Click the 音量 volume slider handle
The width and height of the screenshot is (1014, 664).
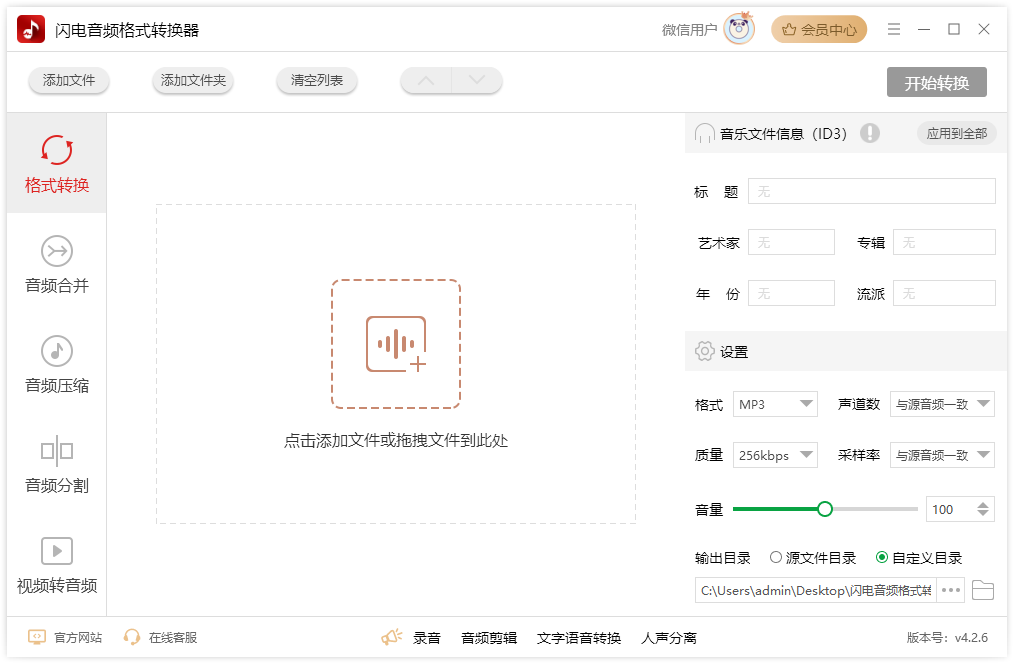point(825,509)
